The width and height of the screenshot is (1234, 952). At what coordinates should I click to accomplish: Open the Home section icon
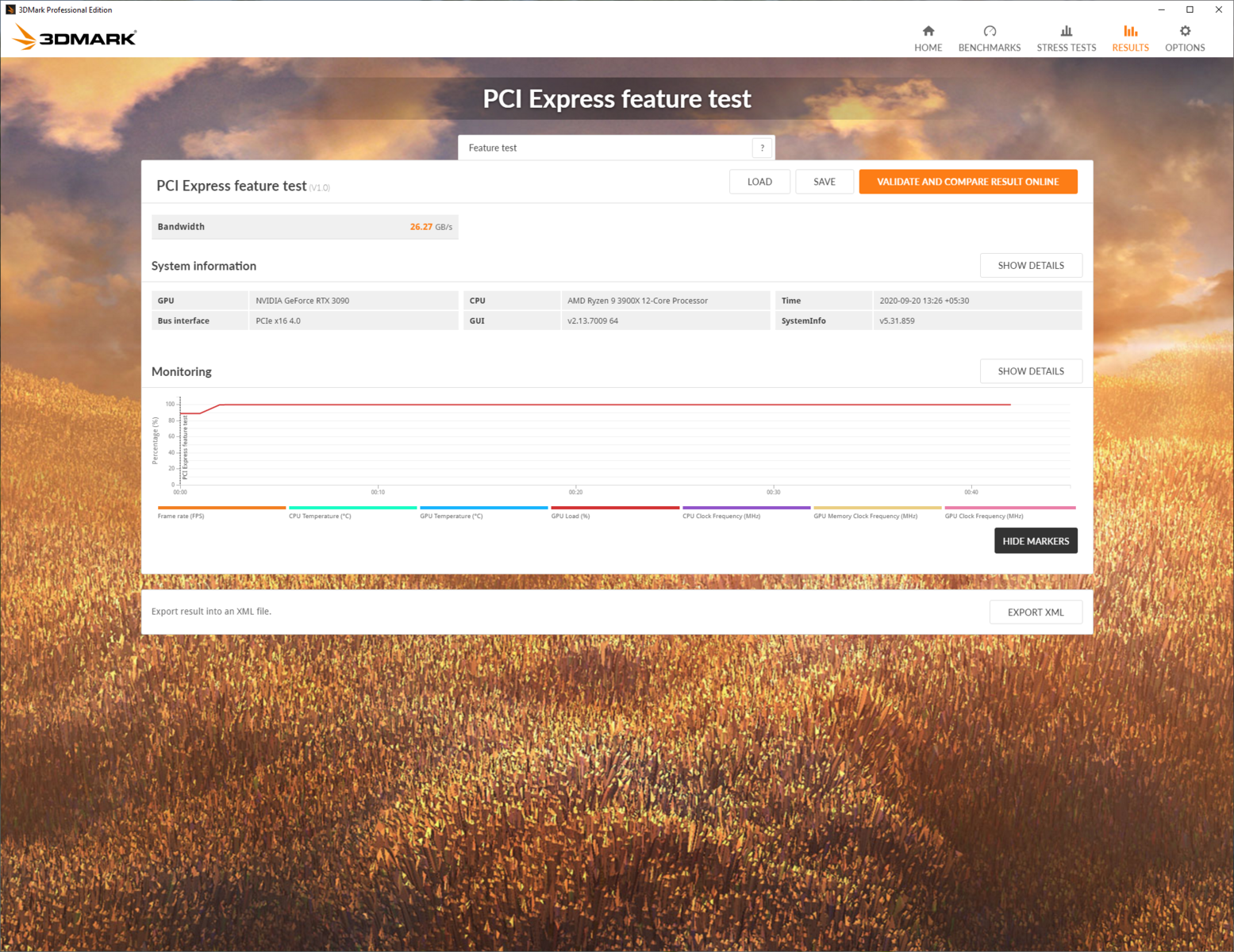click(928, 31)
